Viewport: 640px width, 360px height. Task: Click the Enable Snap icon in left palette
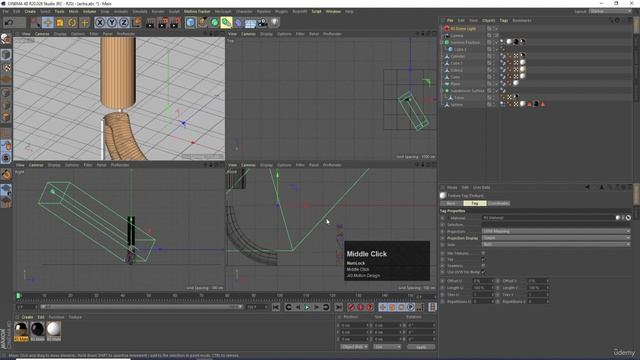coord(6,174)
